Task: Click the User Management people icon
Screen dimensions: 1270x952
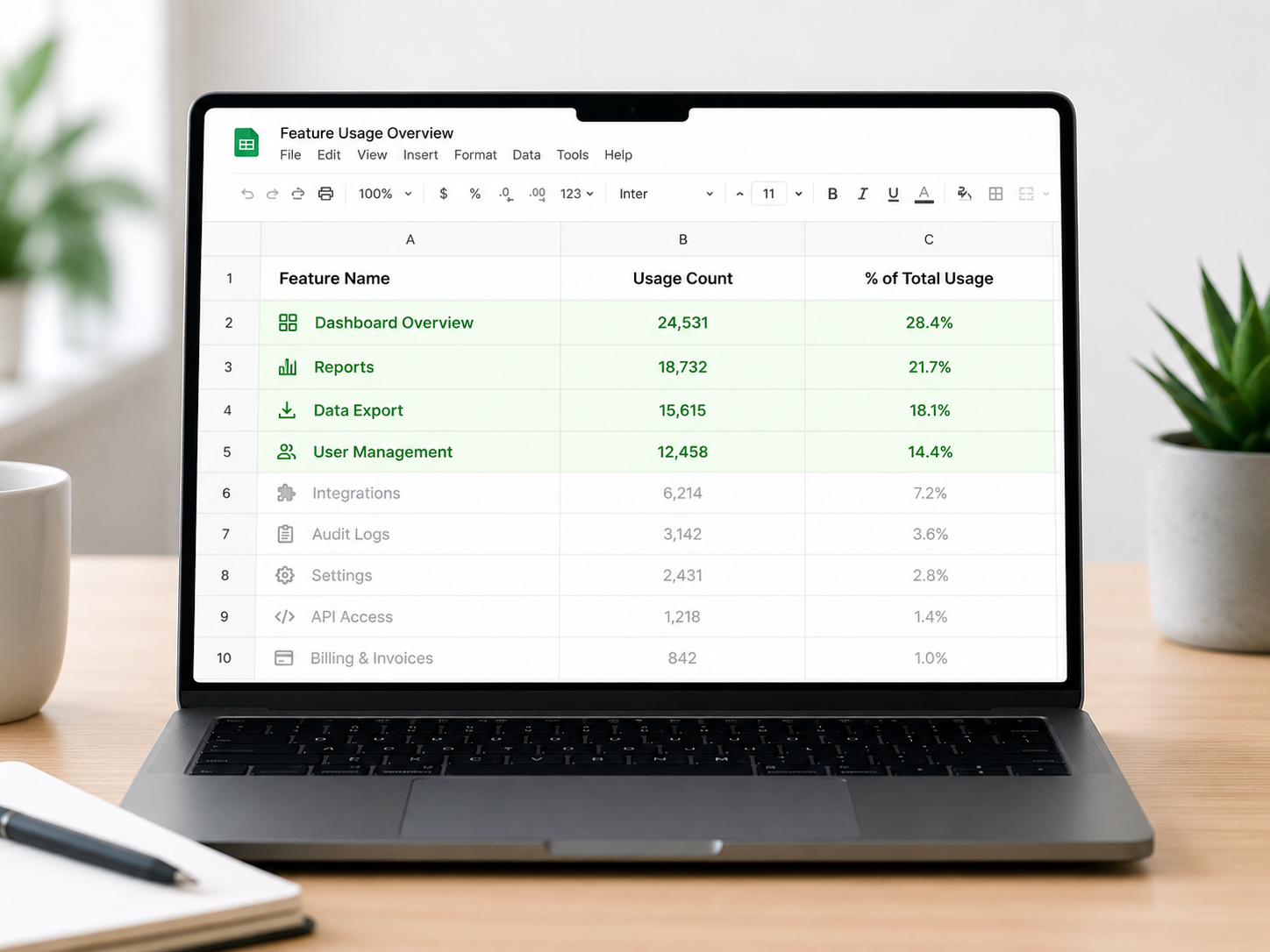Action: click(x=287, y=451)
